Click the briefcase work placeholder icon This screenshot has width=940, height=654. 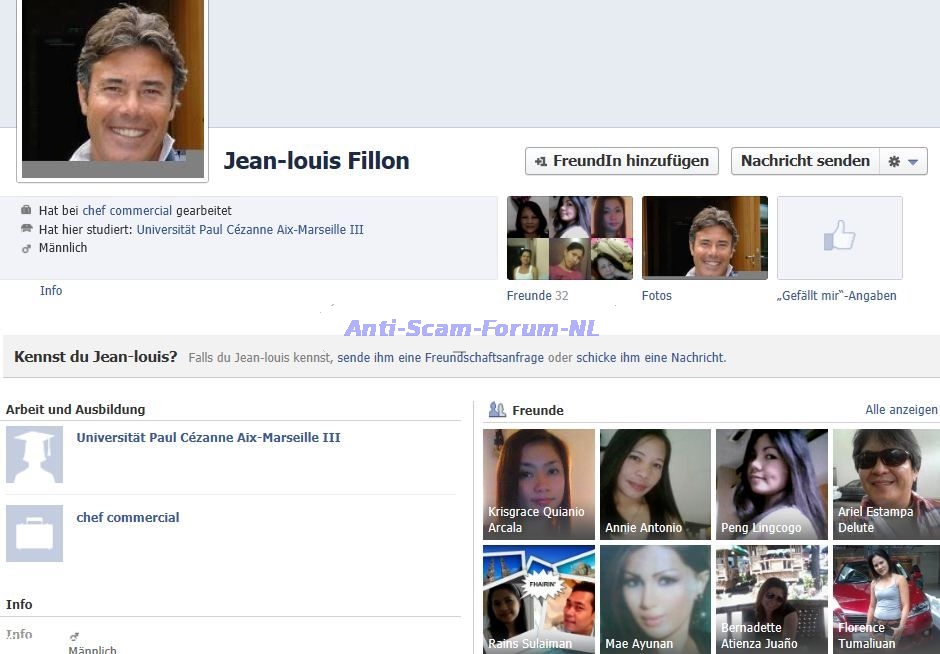pyautogui.click(x=34, y=533)
